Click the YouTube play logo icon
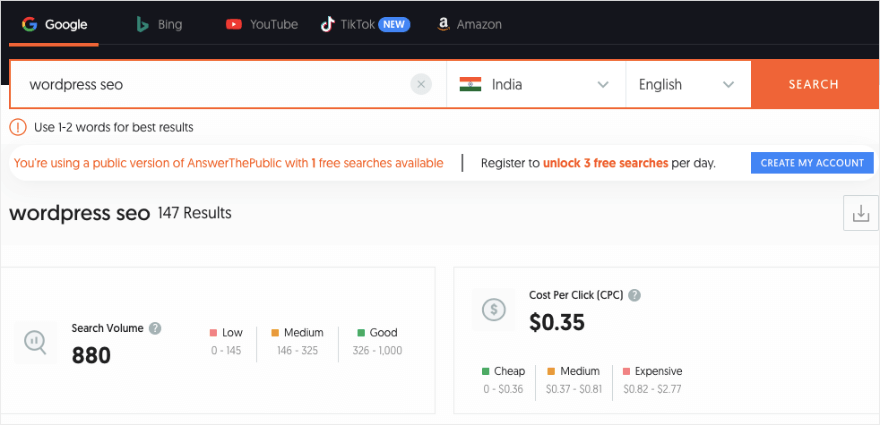 coord(234,25)
